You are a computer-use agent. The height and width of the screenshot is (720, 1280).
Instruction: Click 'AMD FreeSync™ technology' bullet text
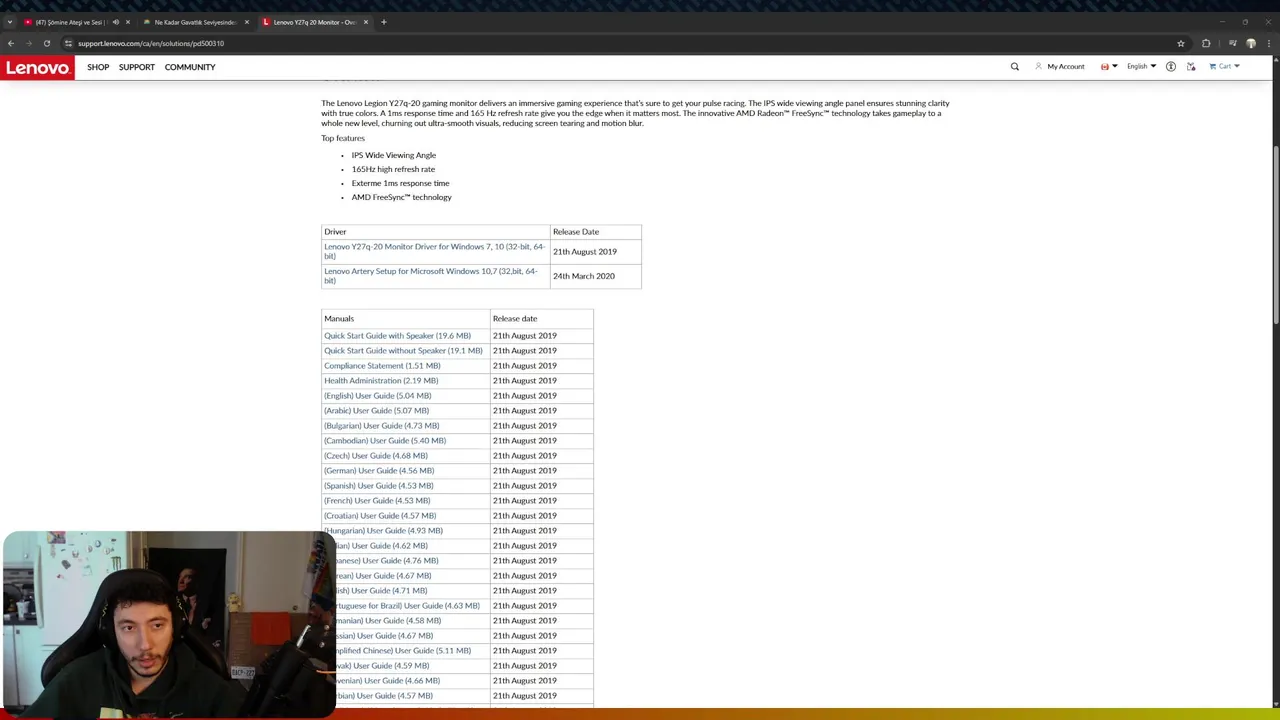[x=401, y=197]
